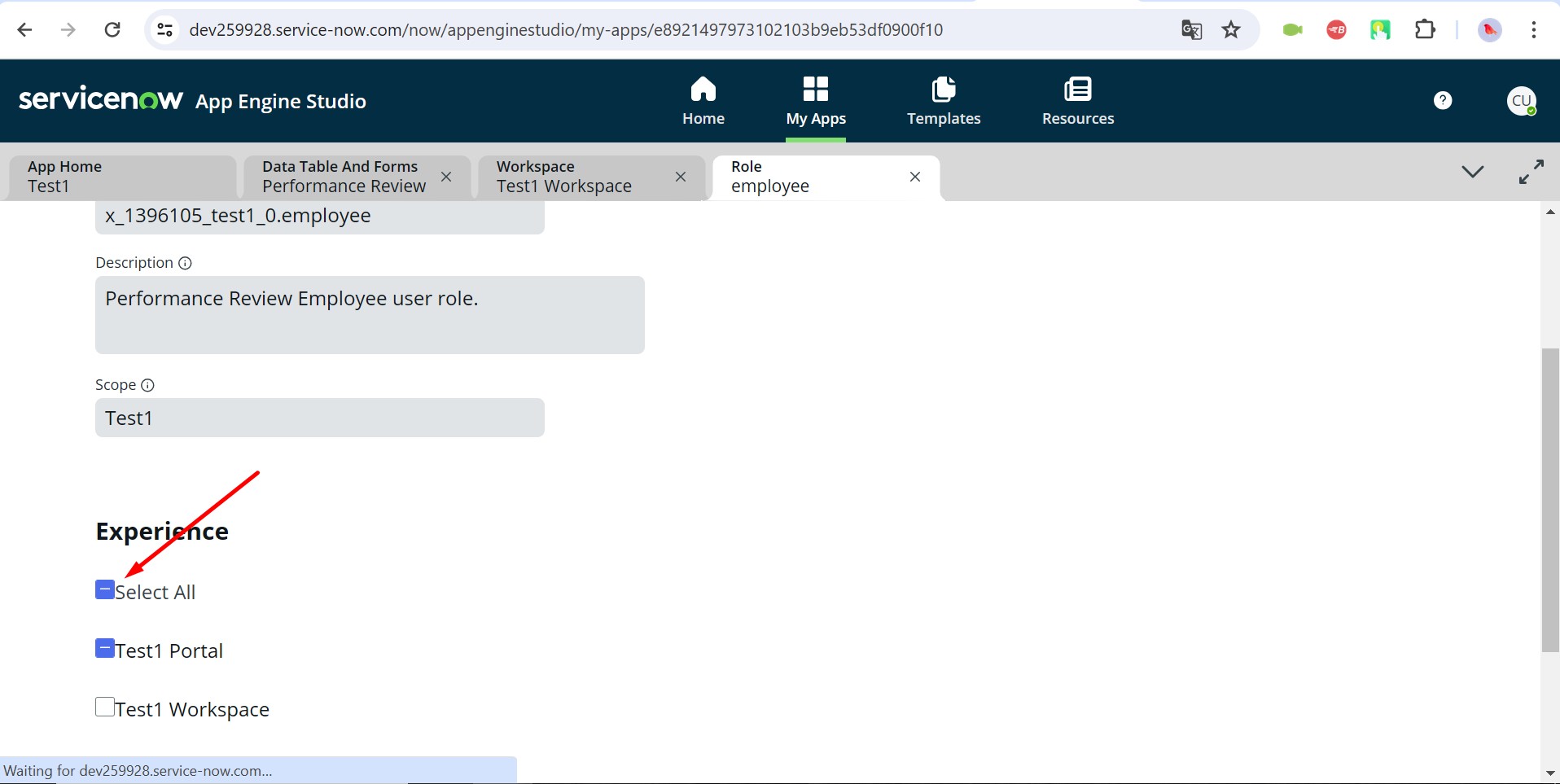This screenshot has width=1560, height=784.
Task: Bookmark this page with the star icon
Action: point(1231,30)
